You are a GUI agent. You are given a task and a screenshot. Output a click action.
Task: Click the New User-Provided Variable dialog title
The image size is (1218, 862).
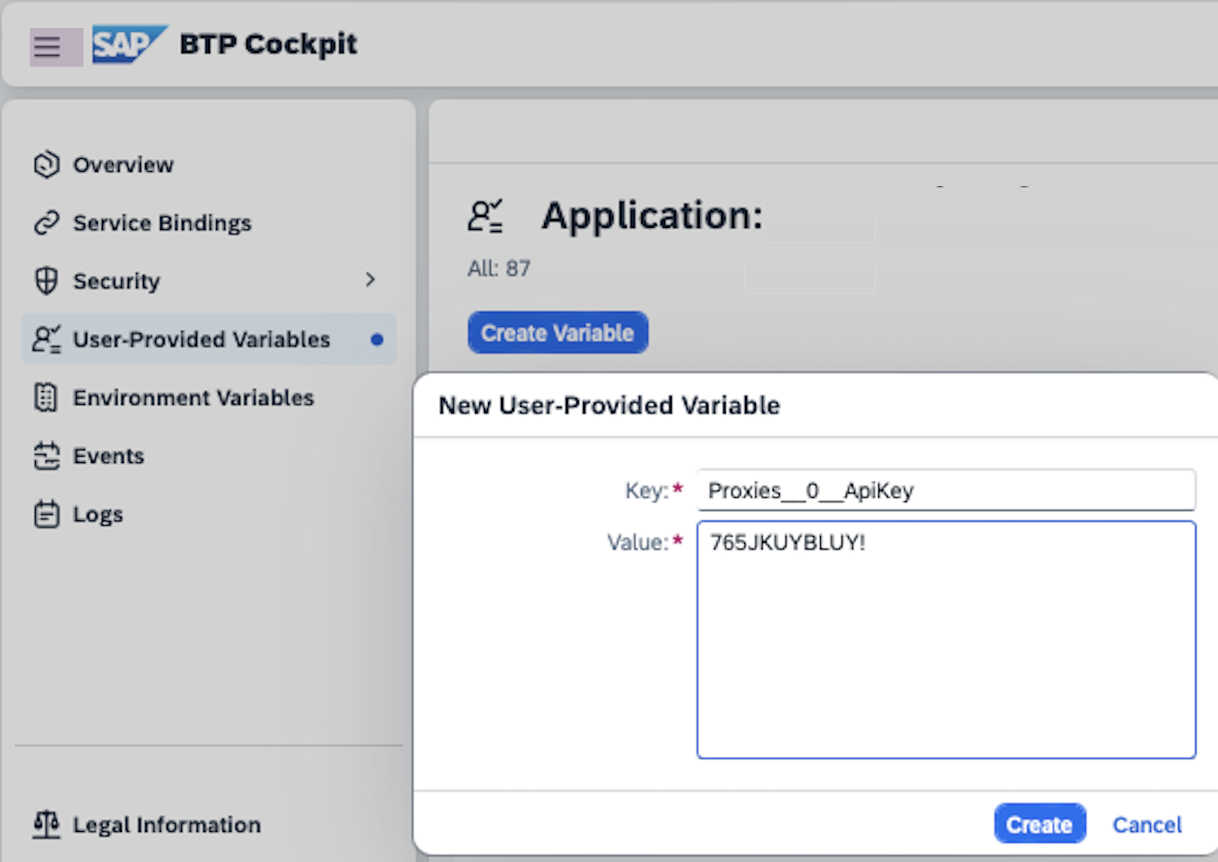[x=609, y=405]
